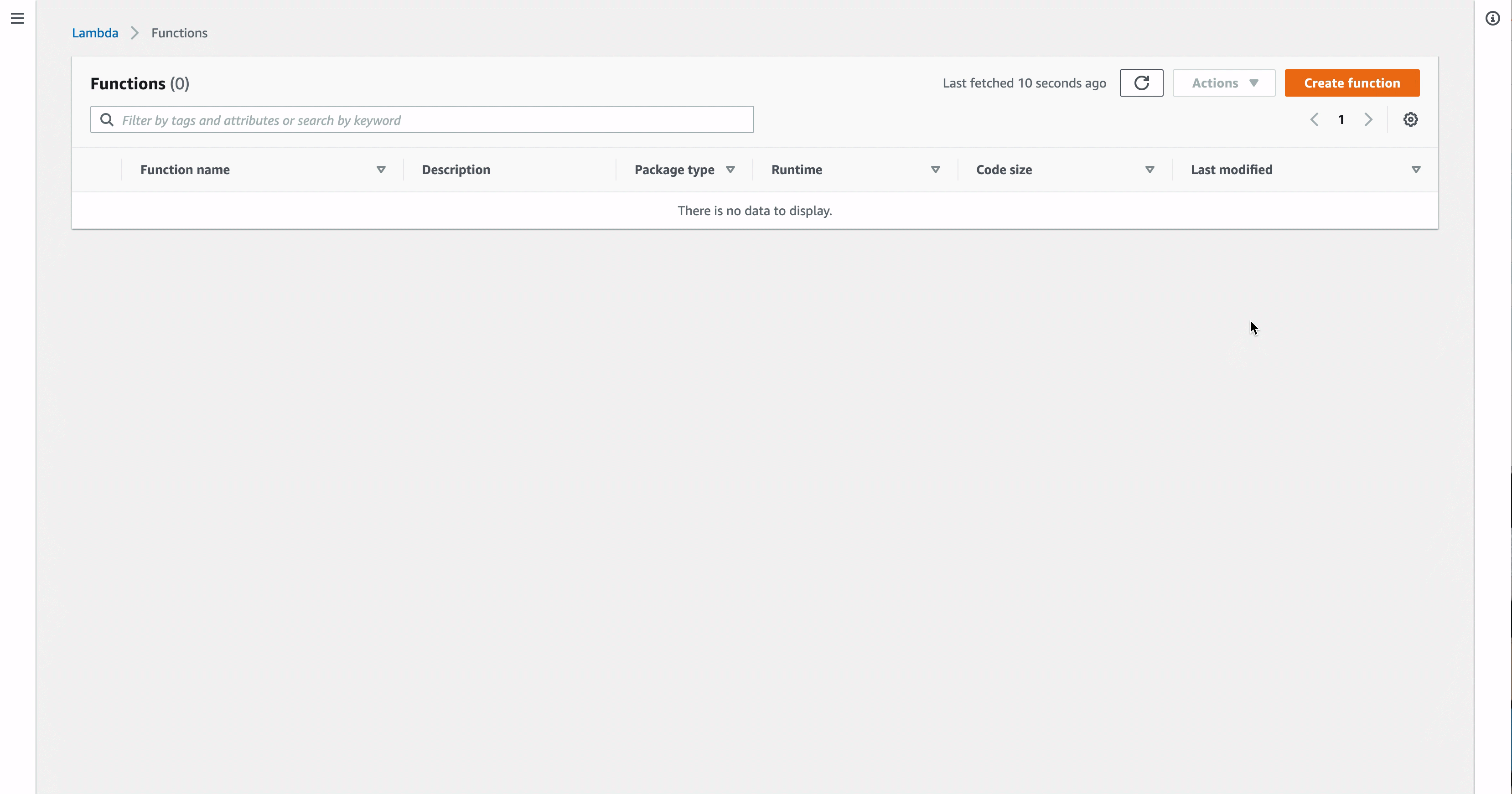The width and height of the screenshot is (1512, 794).
Task: Click the Create function button
Action: [x=1352, y=83]
